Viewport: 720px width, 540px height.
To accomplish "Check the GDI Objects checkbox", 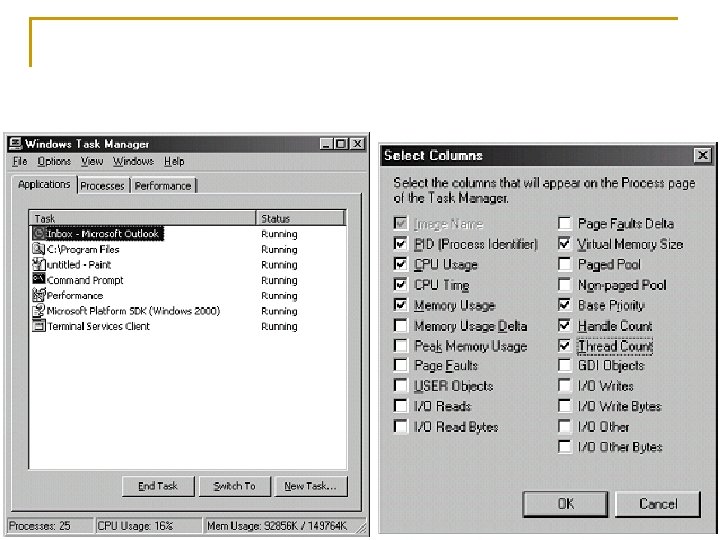I will point(565,365).
